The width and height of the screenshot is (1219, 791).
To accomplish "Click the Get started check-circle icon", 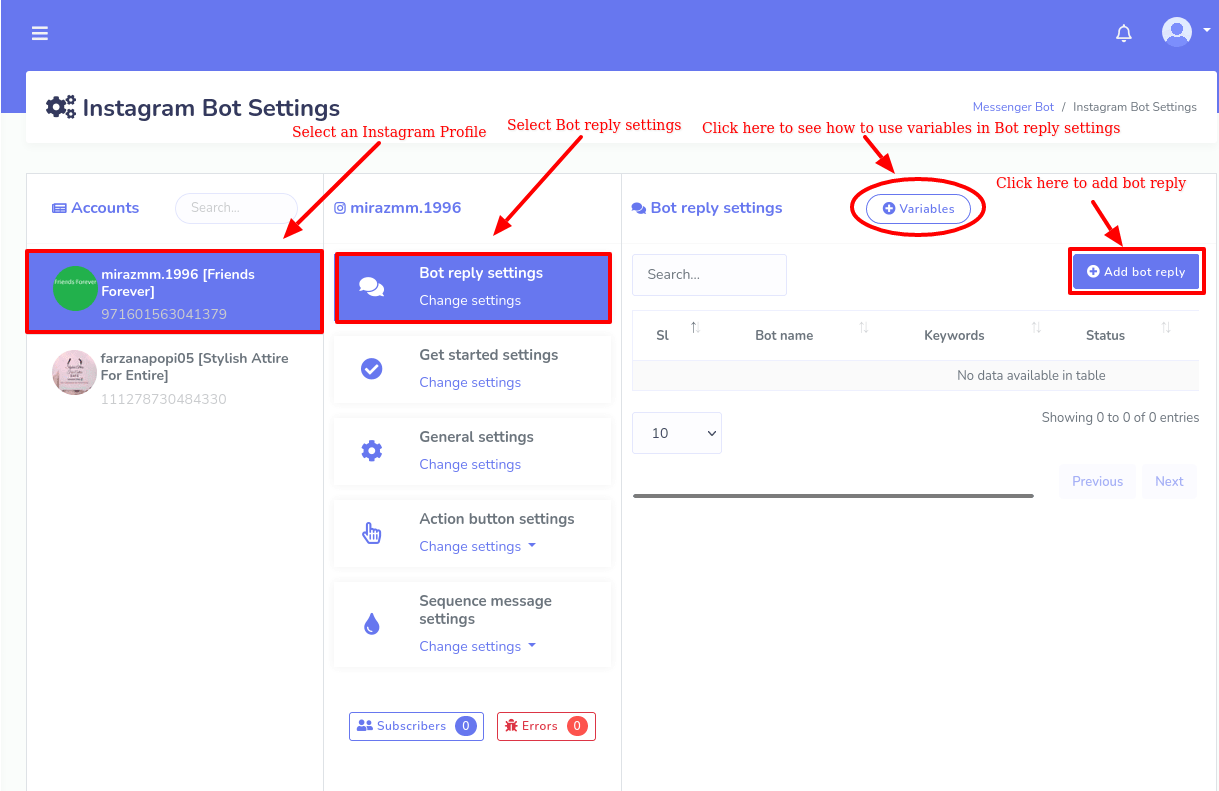I will pos(371,369).
